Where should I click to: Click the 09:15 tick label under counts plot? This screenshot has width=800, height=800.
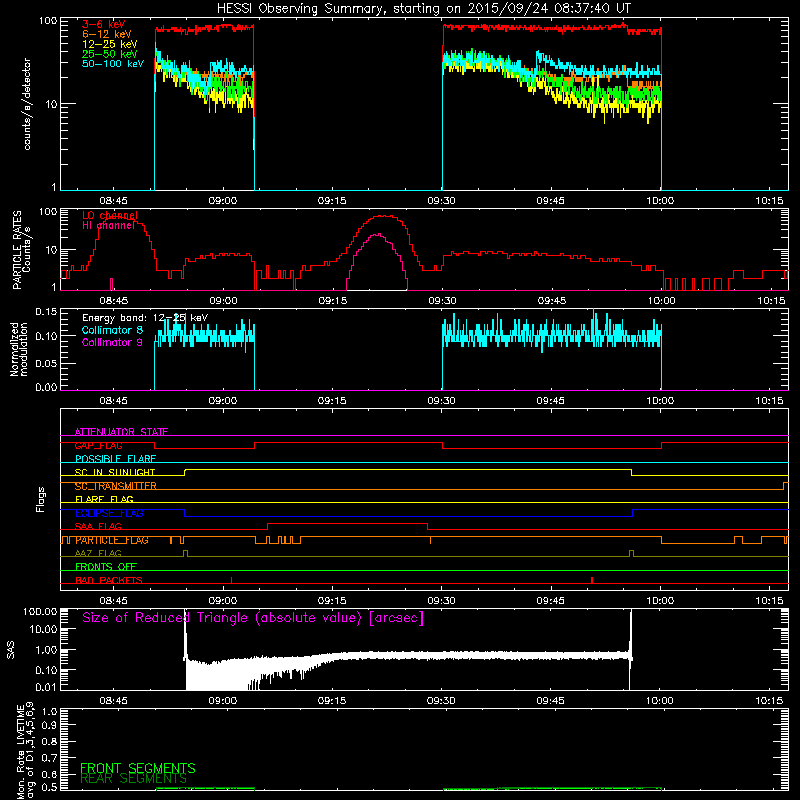coord(332,201)
